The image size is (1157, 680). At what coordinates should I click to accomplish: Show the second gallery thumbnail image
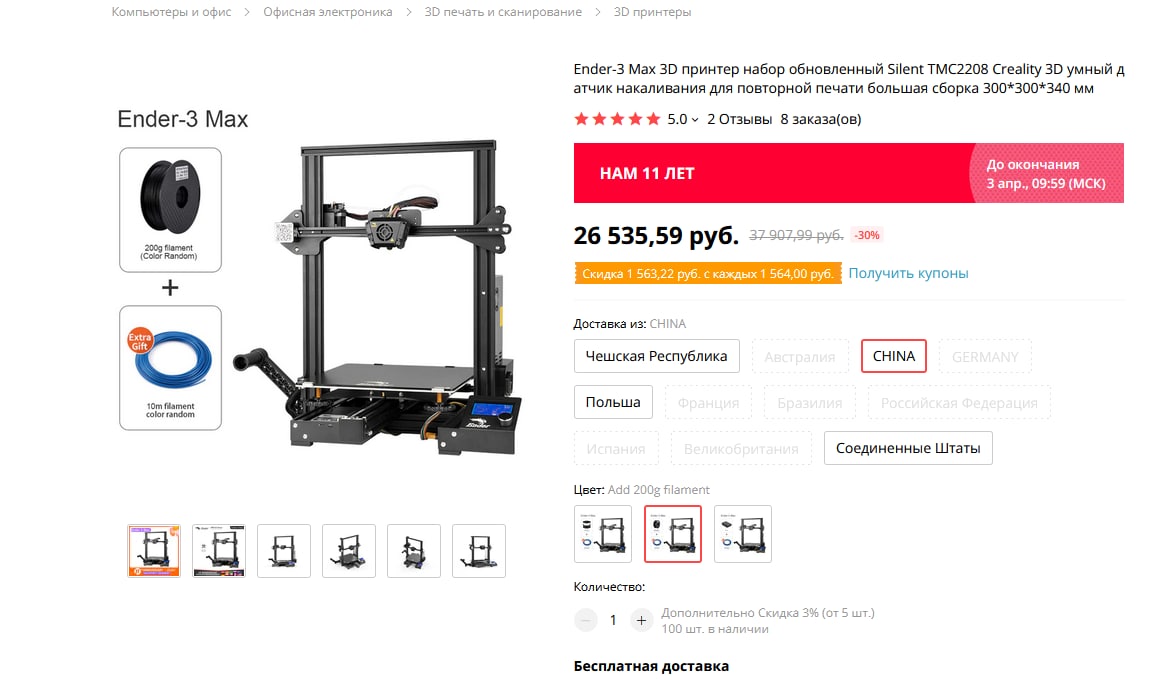coord(219,551)
